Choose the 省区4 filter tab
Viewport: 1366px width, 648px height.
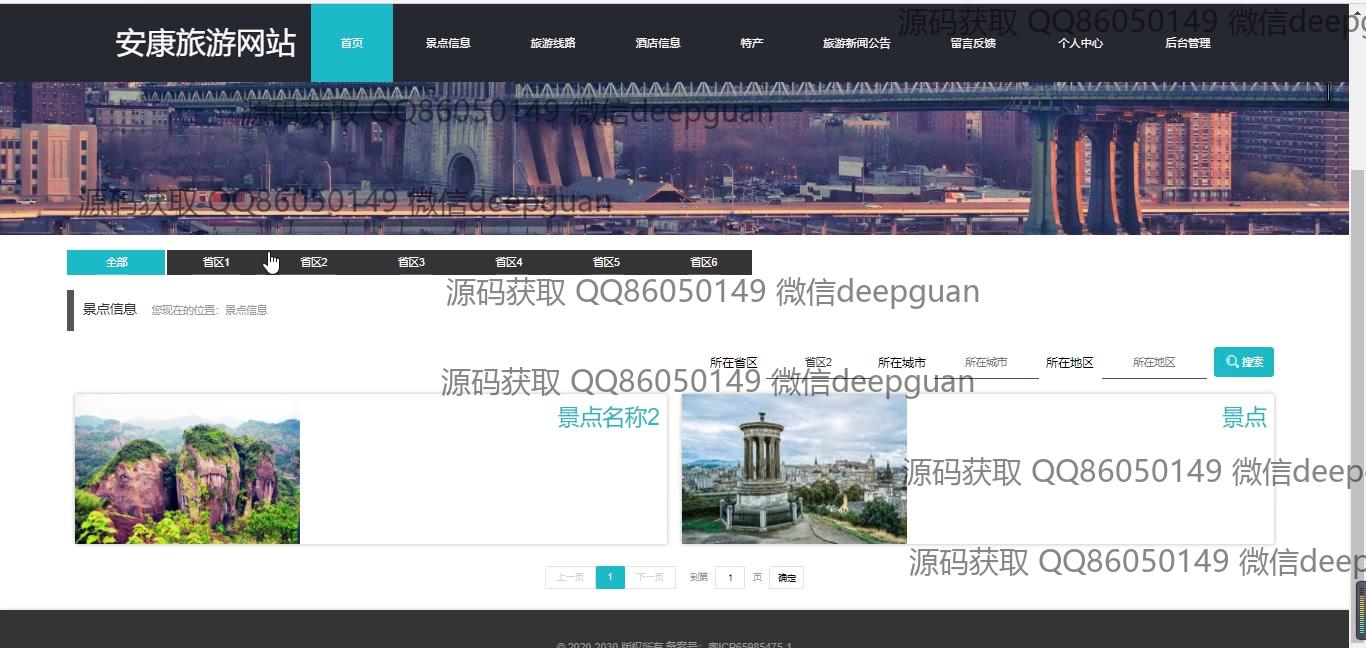[x=509, y=262]
